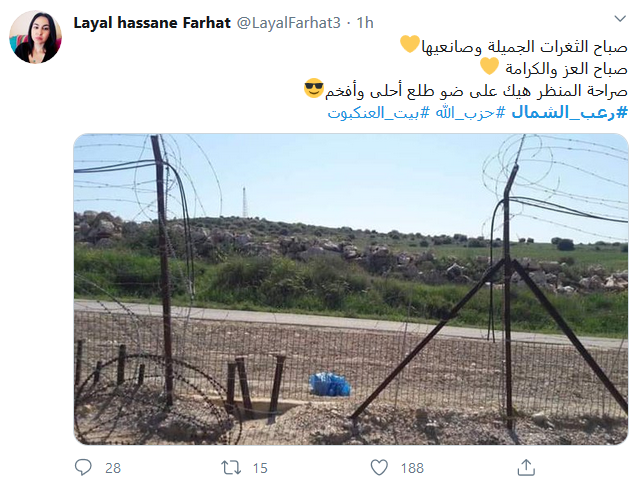This screenshot has width=639, height=481.
Task: Click the Layal hassane Farhat display name
Action: [x=152, y=23]
